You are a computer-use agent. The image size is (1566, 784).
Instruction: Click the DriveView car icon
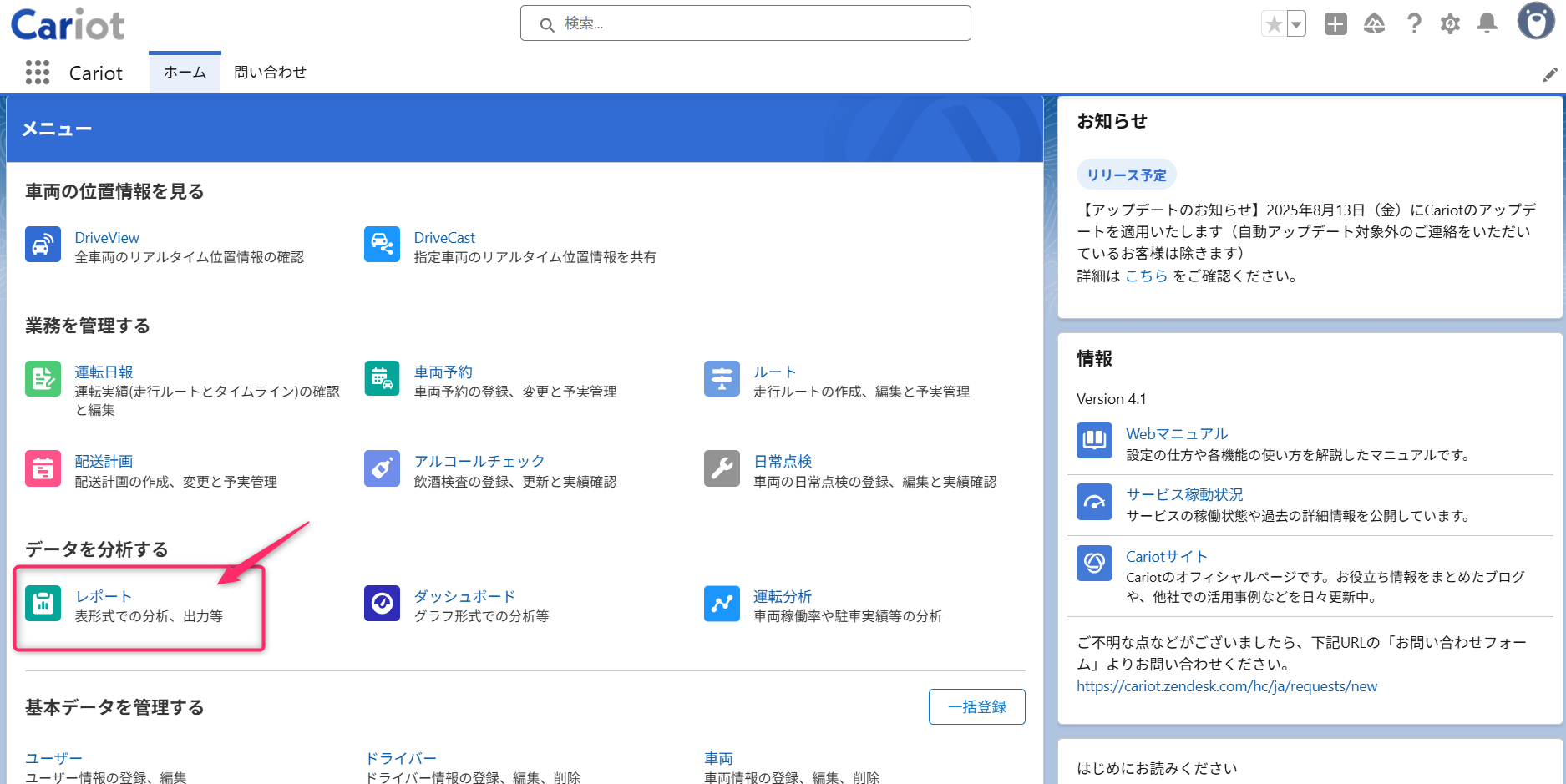click(x=43, y=244)
